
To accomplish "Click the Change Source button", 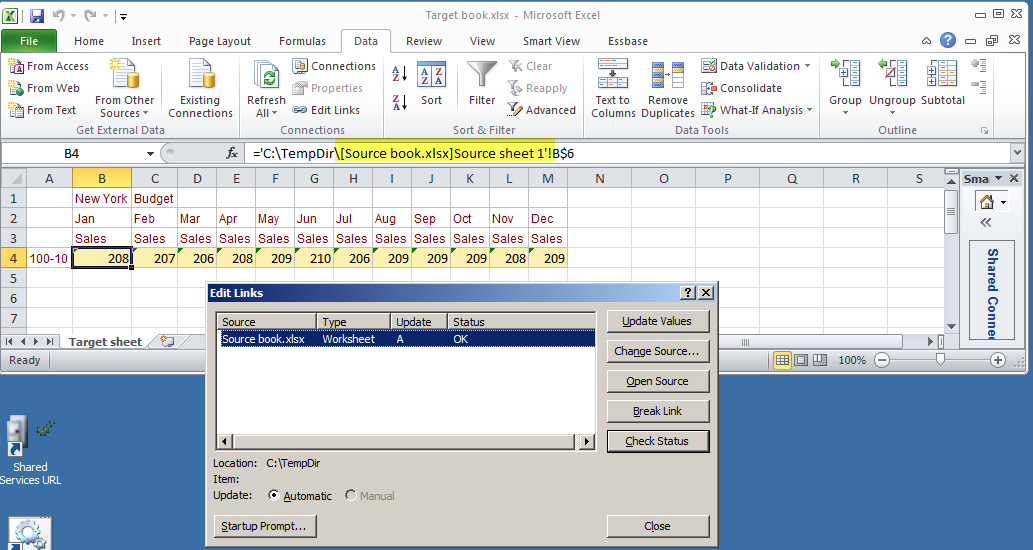I will pyautogui.click(x=657, y=351).
